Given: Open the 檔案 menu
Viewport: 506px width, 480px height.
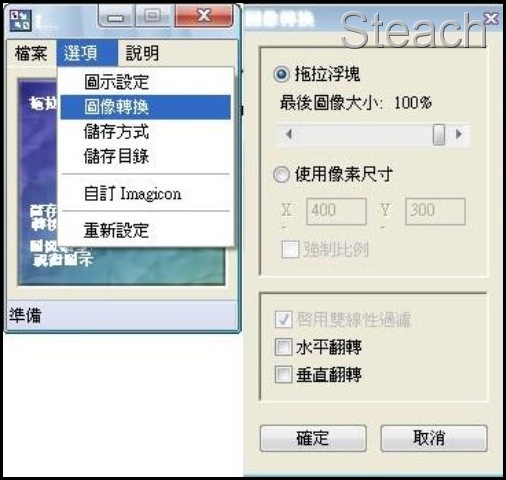Looking at the screenshot, I should click(x=31, y=53).
